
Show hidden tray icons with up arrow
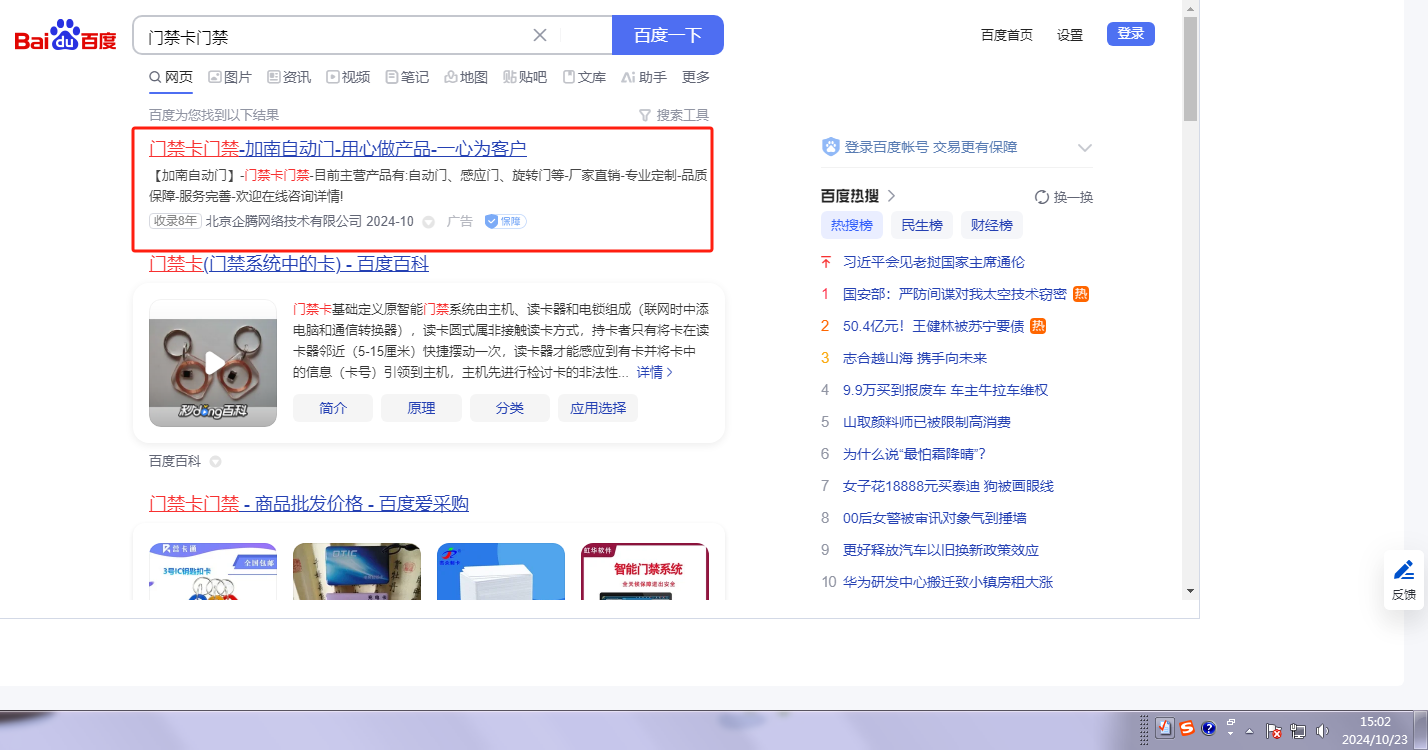point(1249,731)
